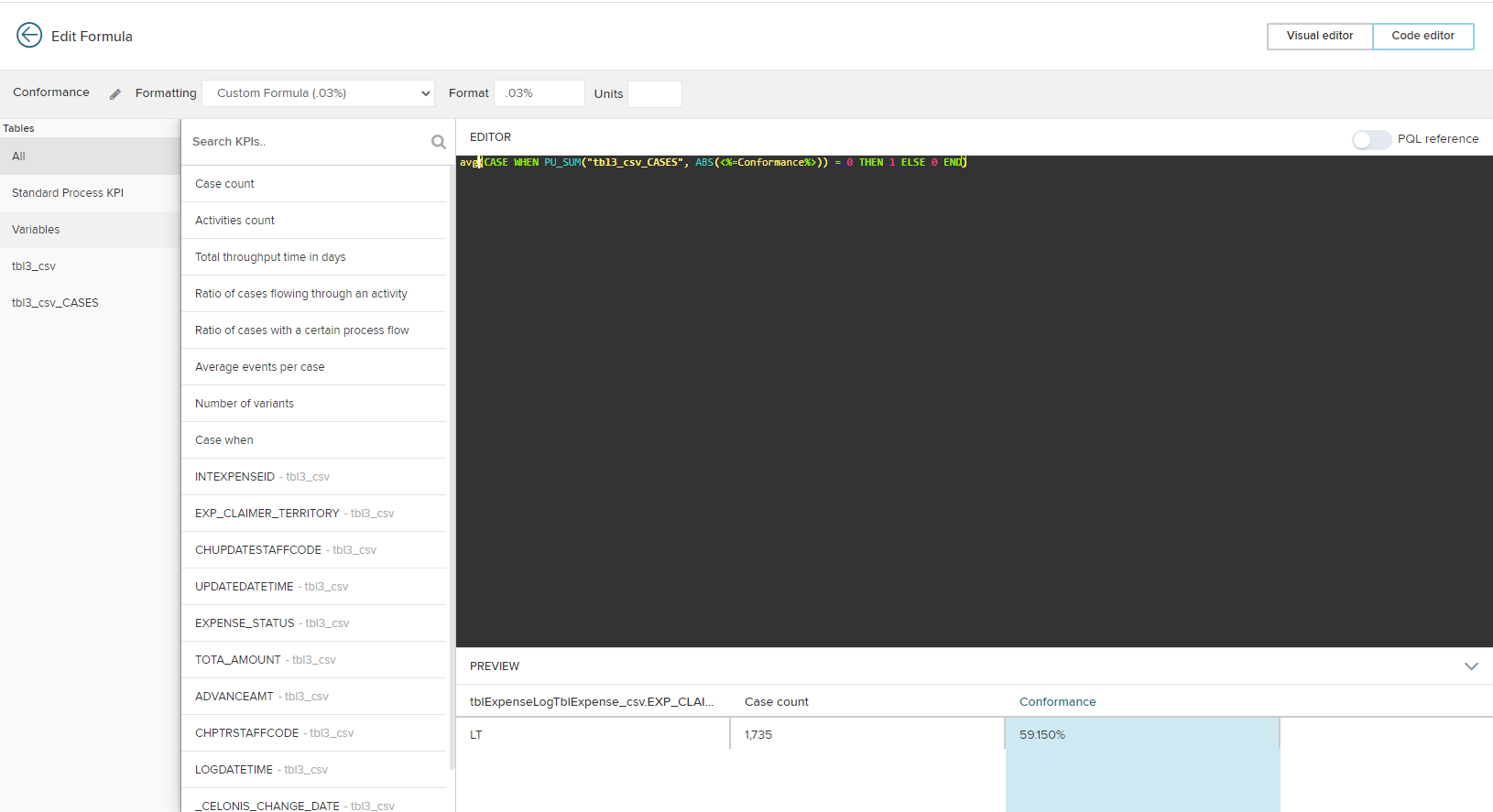Select Standard Process KPI category

pos(90,193)
